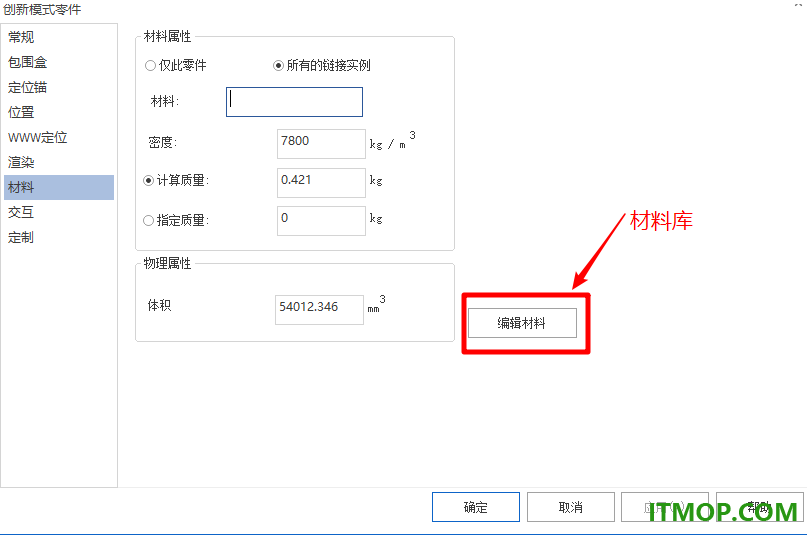
Task: Click the 编辑材料 button
Action: [522, 323]
